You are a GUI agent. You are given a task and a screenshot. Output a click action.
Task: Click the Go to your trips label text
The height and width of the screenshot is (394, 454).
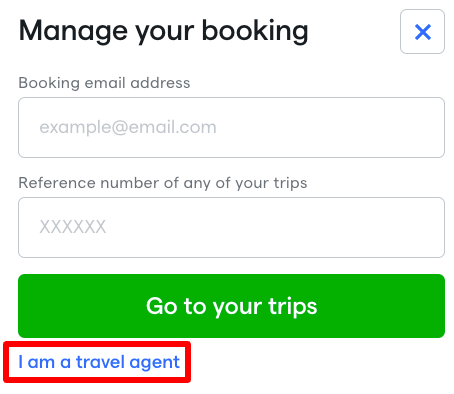(x=231, y=306)
